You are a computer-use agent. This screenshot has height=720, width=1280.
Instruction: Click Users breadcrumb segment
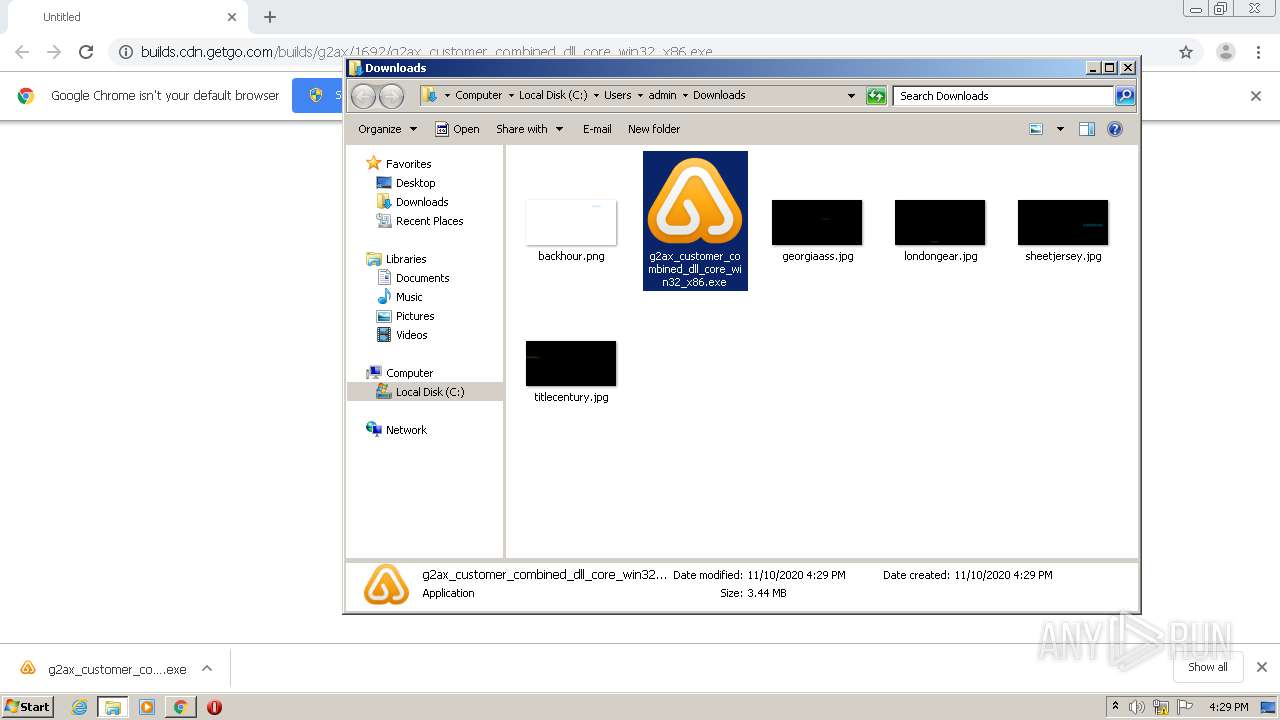click(x=617, y=95)
